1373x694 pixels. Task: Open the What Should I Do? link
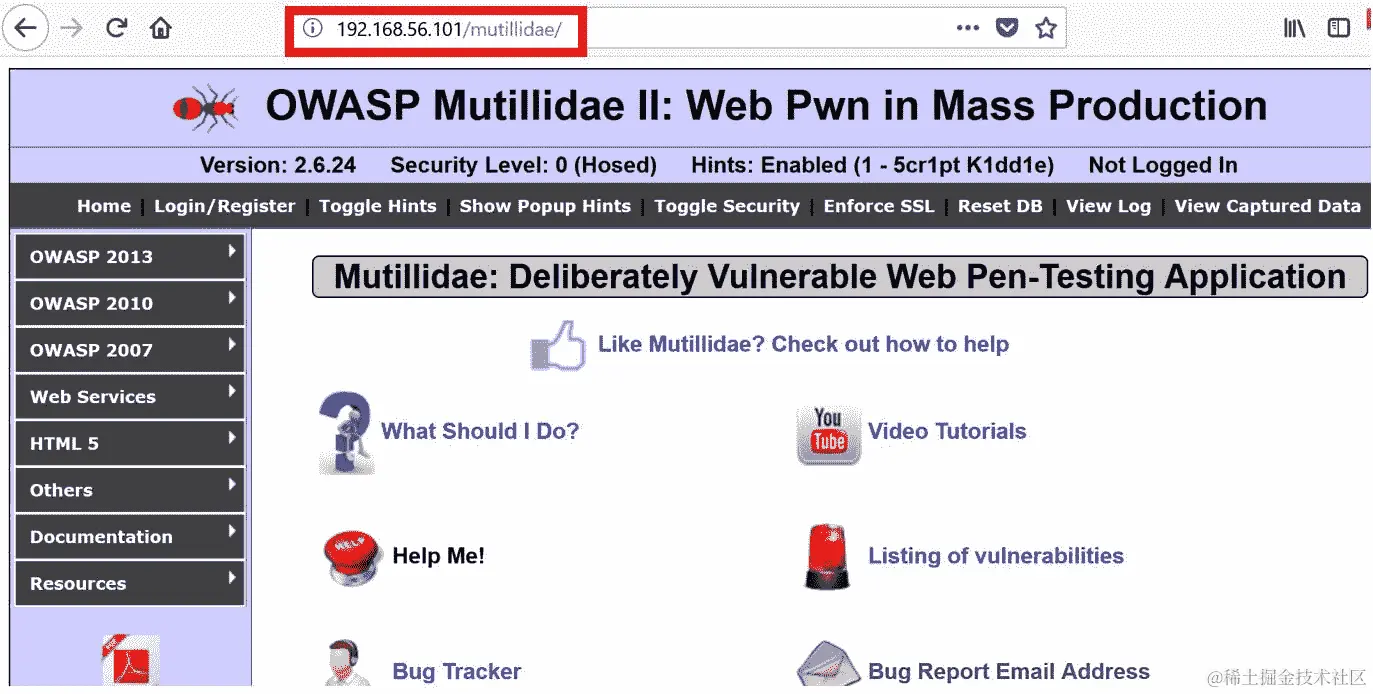click(x=480, y=432)
